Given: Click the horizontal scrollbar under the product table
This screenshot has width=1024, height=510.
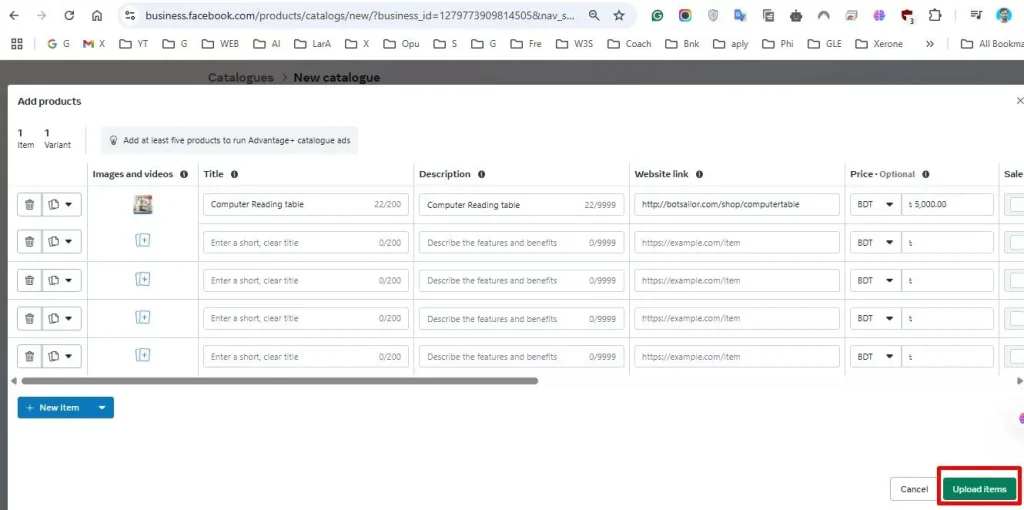Looking at the screenshot, I should click(280, 381).
